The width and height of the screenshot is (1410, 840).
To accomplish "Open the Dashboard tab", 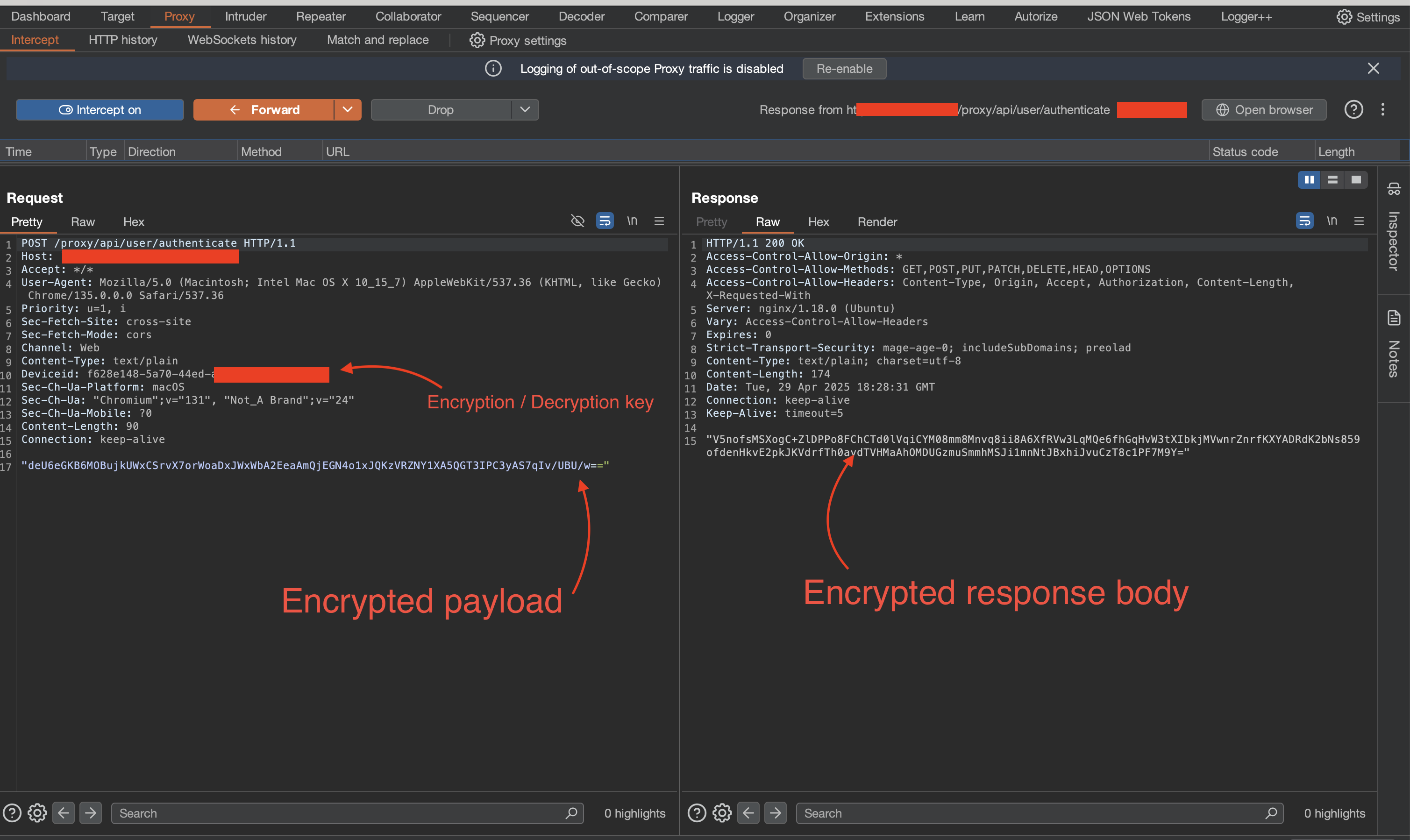I will (x=41, y=16).
